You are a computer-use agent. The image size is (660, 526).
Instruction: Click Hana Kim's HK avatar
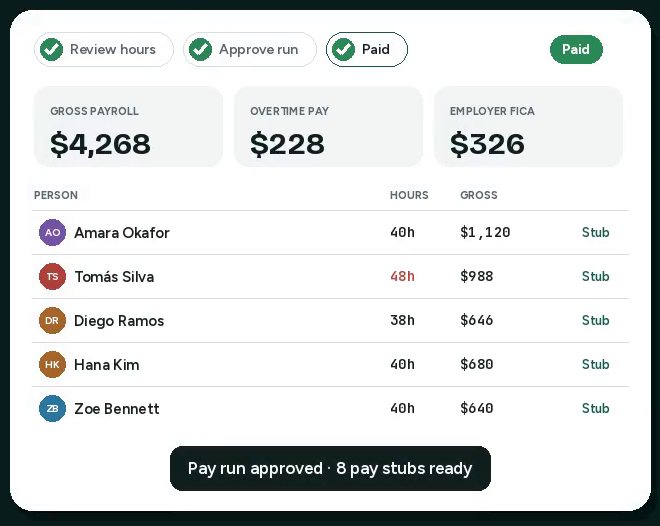(52, 364)
